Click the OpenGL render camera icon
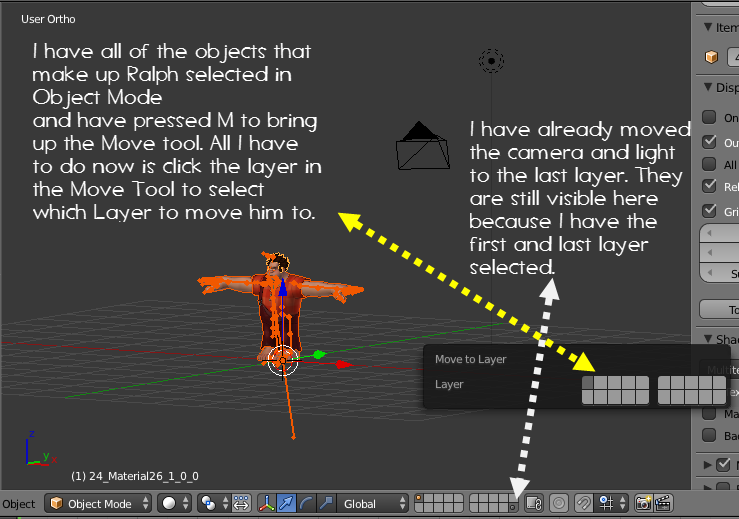The image size is (739, 519). pyautogui.click(x=643, y=503)
